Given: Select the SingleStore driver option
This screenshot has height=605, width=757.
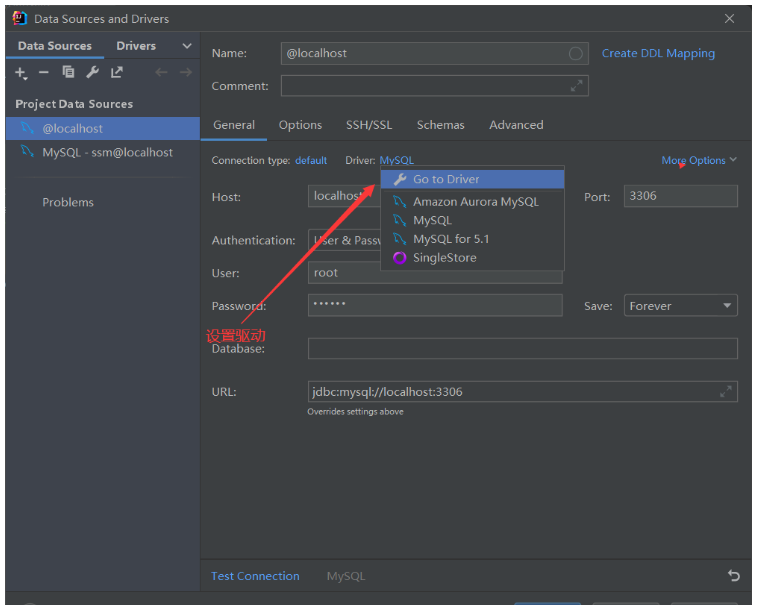Looking at the screenshot, I should coord(444,258).
